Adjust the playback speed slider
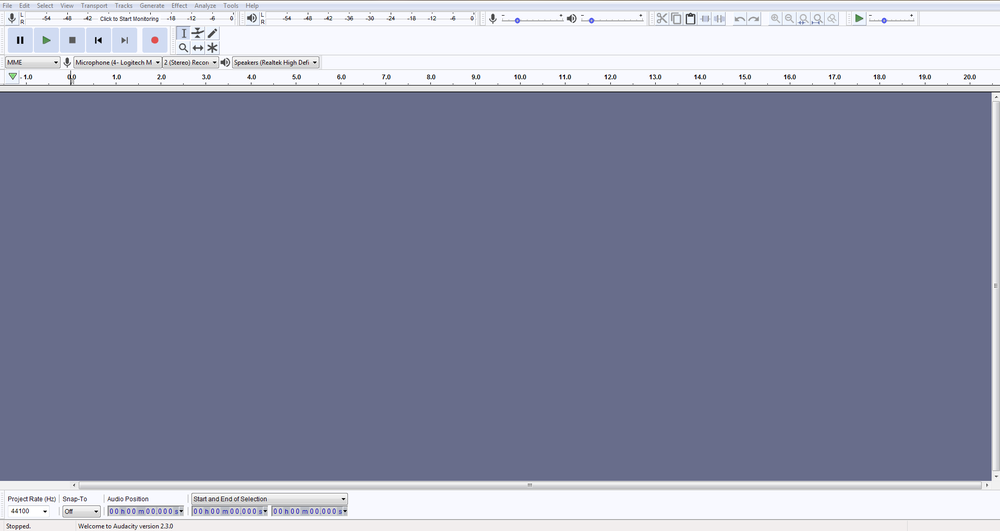 [x=891, y=19]
